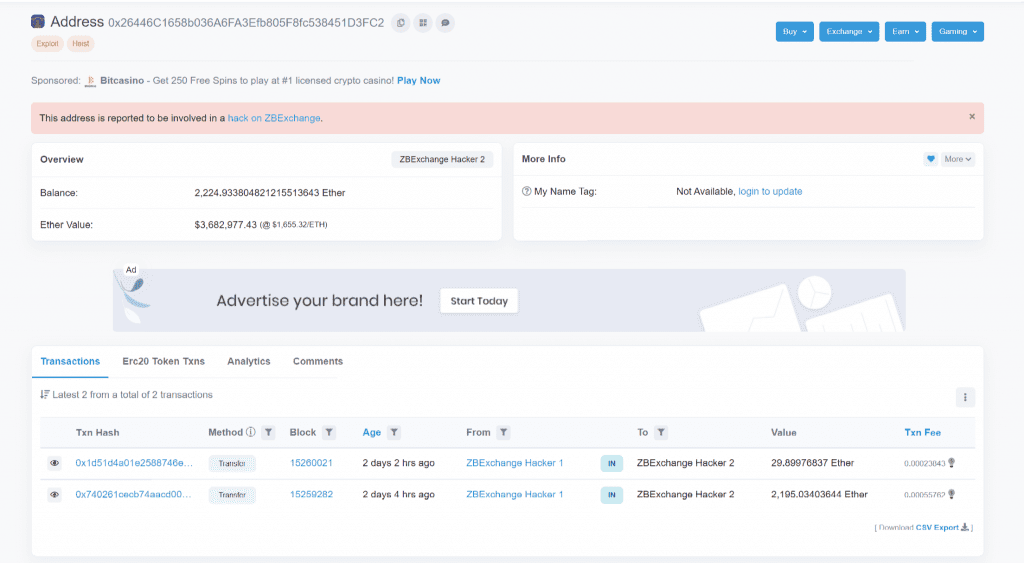Toggle Txn Fee column header
The height and width of the screenshot is (563, 1024).
(922, 432)
